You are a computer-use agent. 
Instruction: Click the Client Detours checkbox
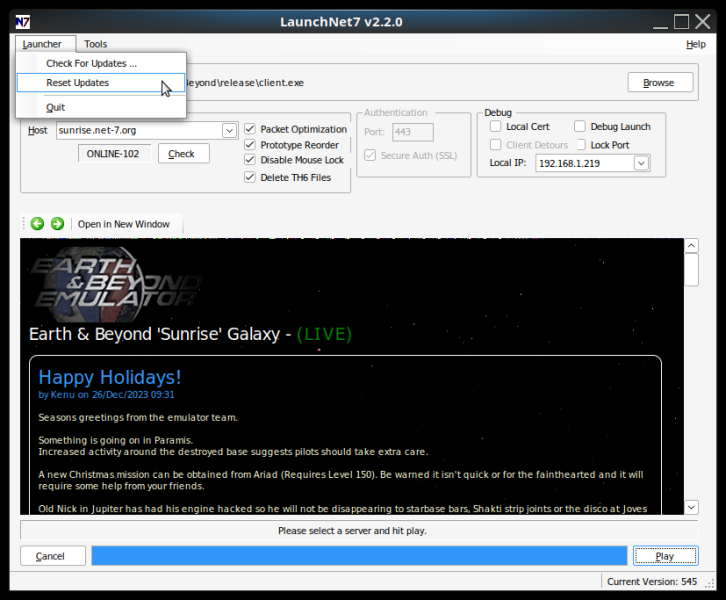point(495,144)
